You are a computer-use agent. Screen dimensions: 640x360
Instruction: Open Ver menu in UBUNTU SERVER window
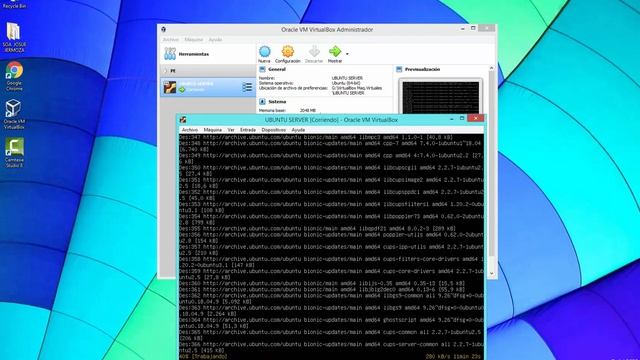coord(231,130)
